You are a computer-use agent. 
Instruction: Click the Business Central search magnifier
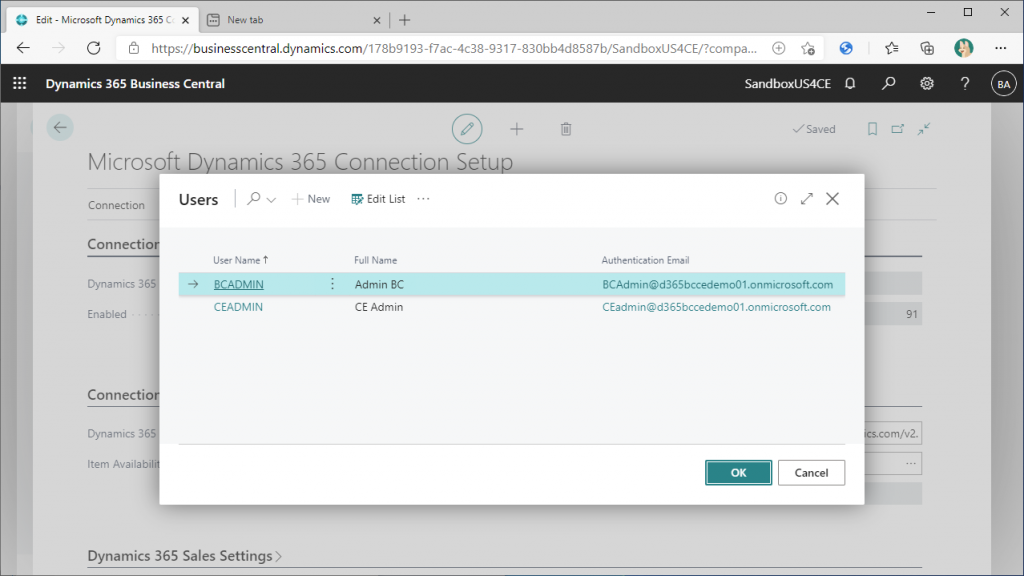(888, 84)
